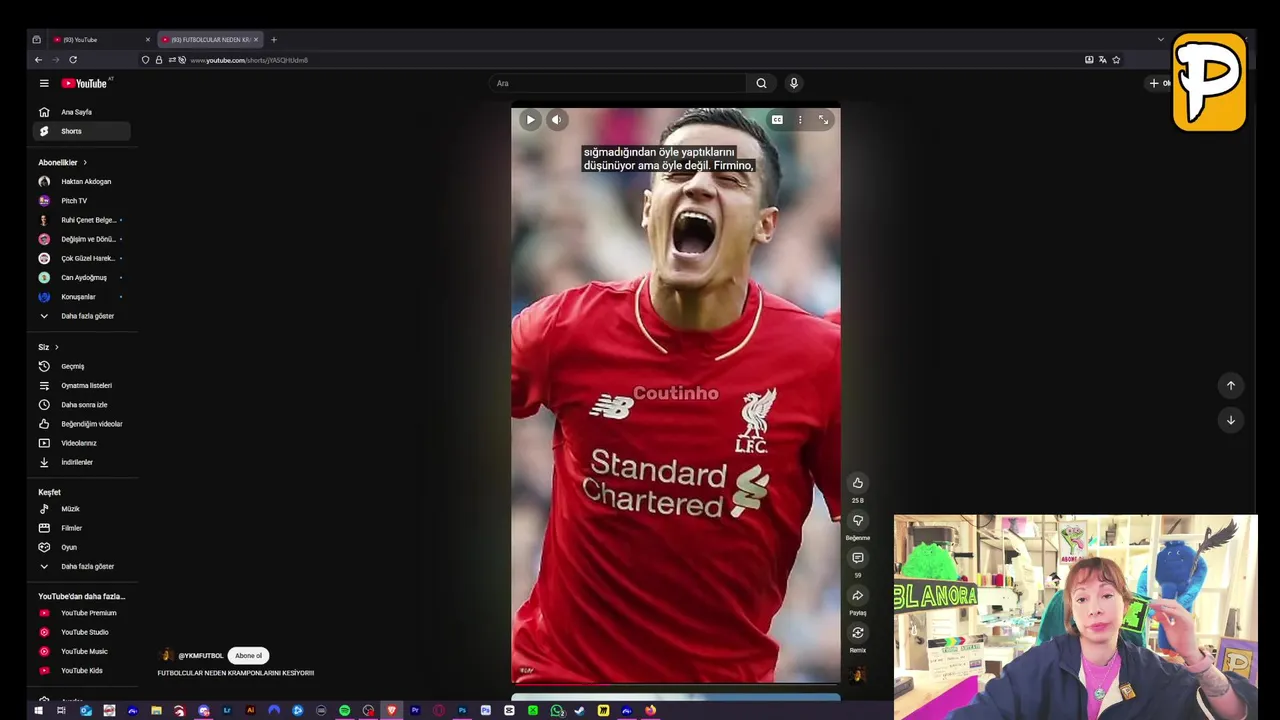Screen dimensions: 1280x720
Task: List all tabs dropdown arrow
Action: point(1160,40)
